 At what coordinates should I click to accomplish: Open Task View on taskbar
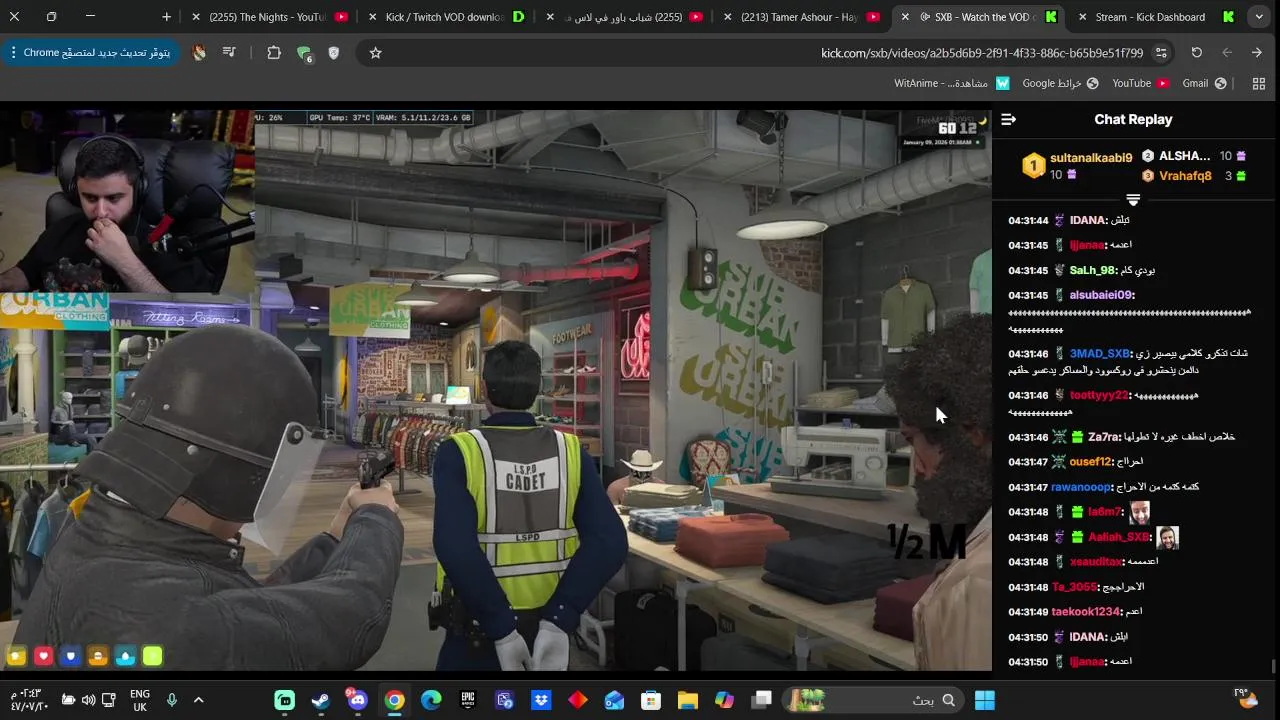pyautogui.click(x=762, y=700)
